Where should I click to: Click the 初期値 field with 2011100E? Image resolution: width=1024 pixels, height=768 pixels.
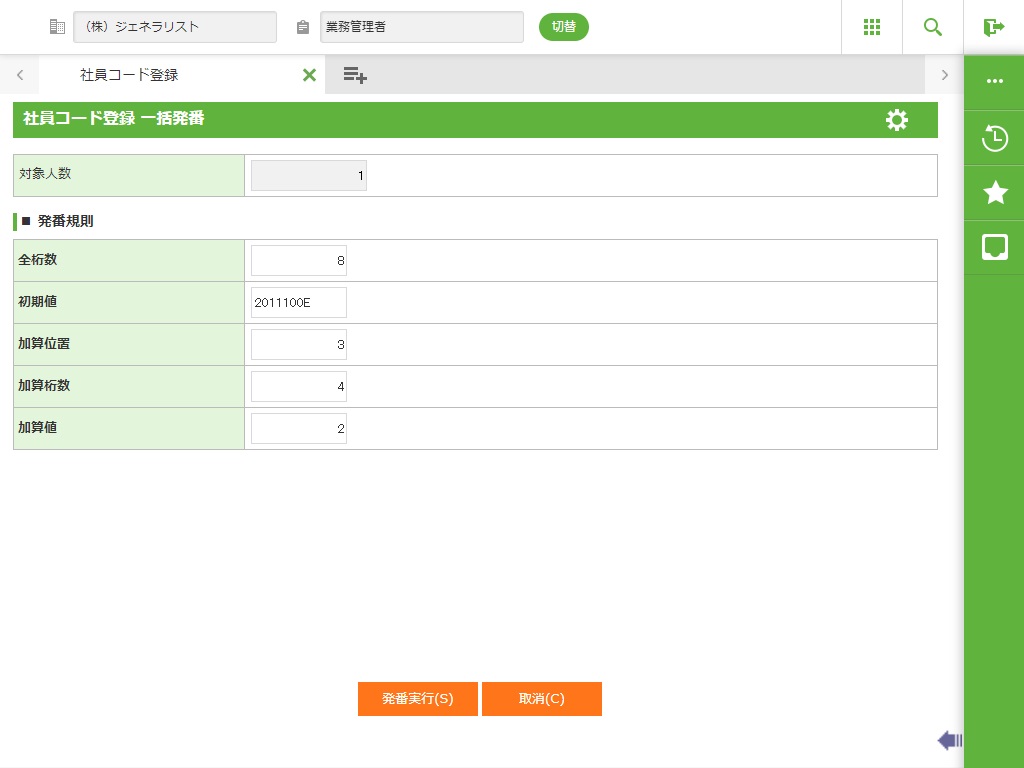coord(299,302)
